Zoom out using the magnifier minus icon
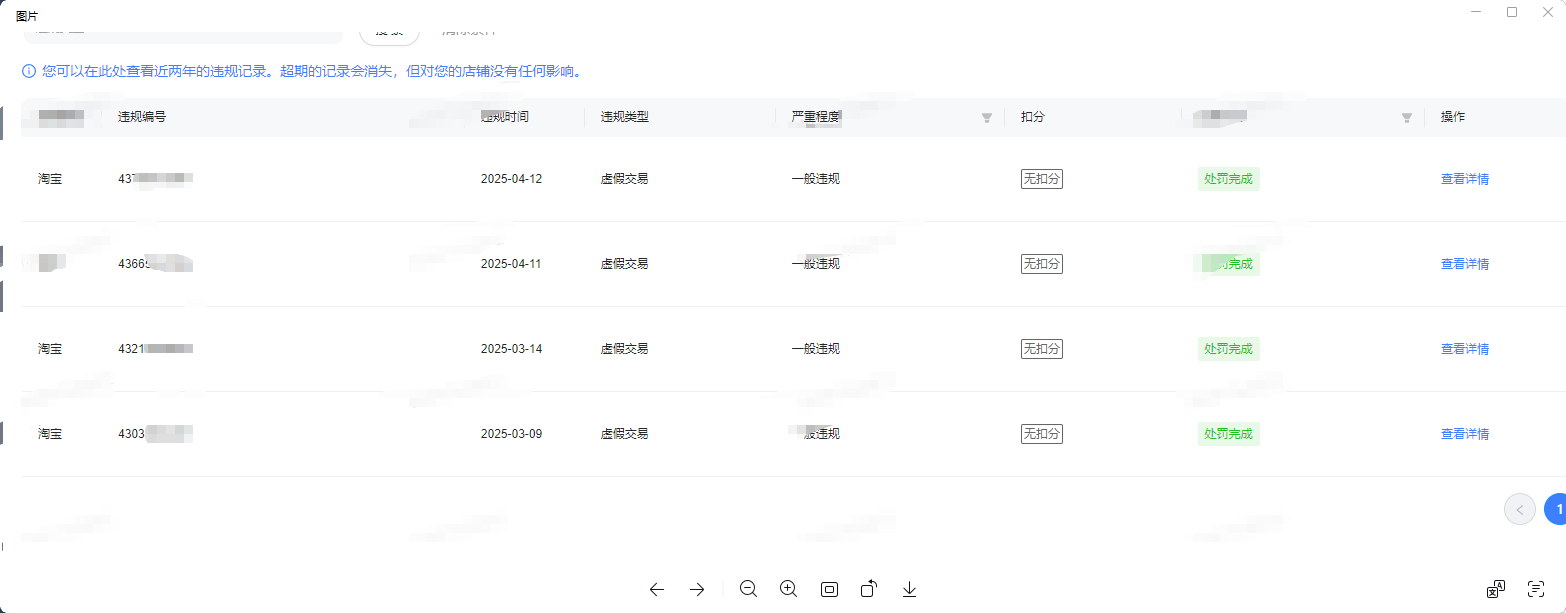1566x613 pixels. pos(748,589)
